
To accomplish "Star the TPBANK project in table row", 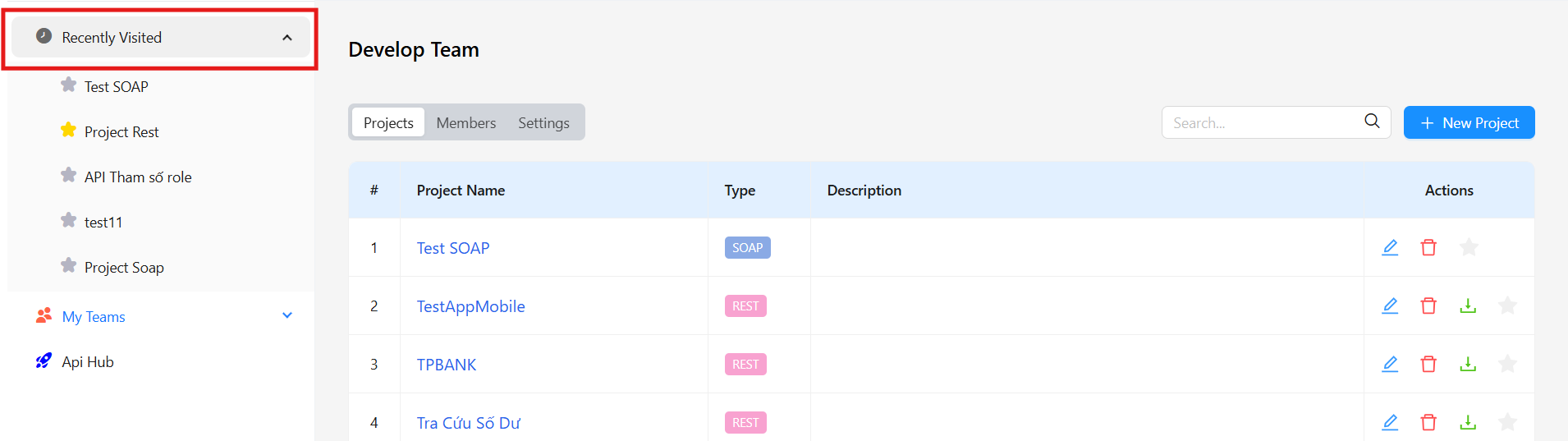I will [1507, 364].
